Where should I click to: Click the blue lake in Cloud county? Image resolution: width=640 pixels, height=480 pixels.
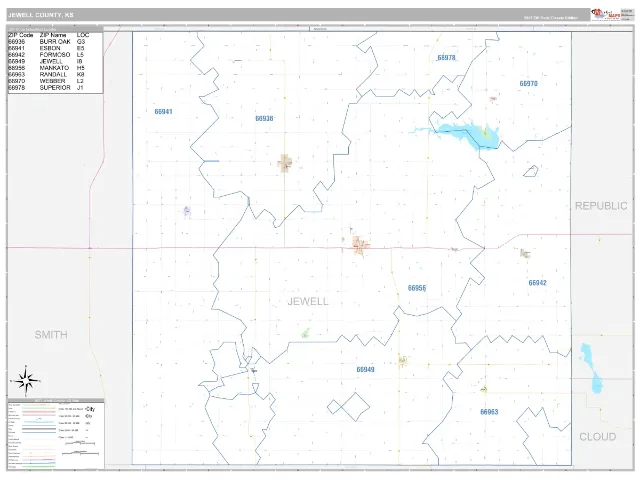pyautogui.click(x=591, y=369)
